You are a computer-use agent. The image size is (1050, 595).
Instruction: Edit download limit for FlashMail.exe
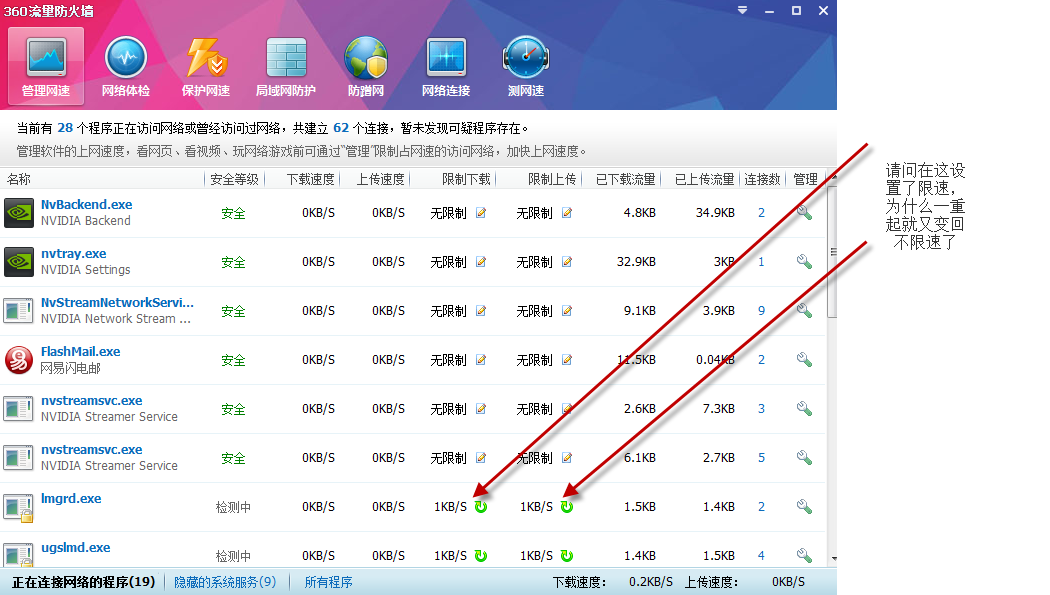[x=481, y=359]
